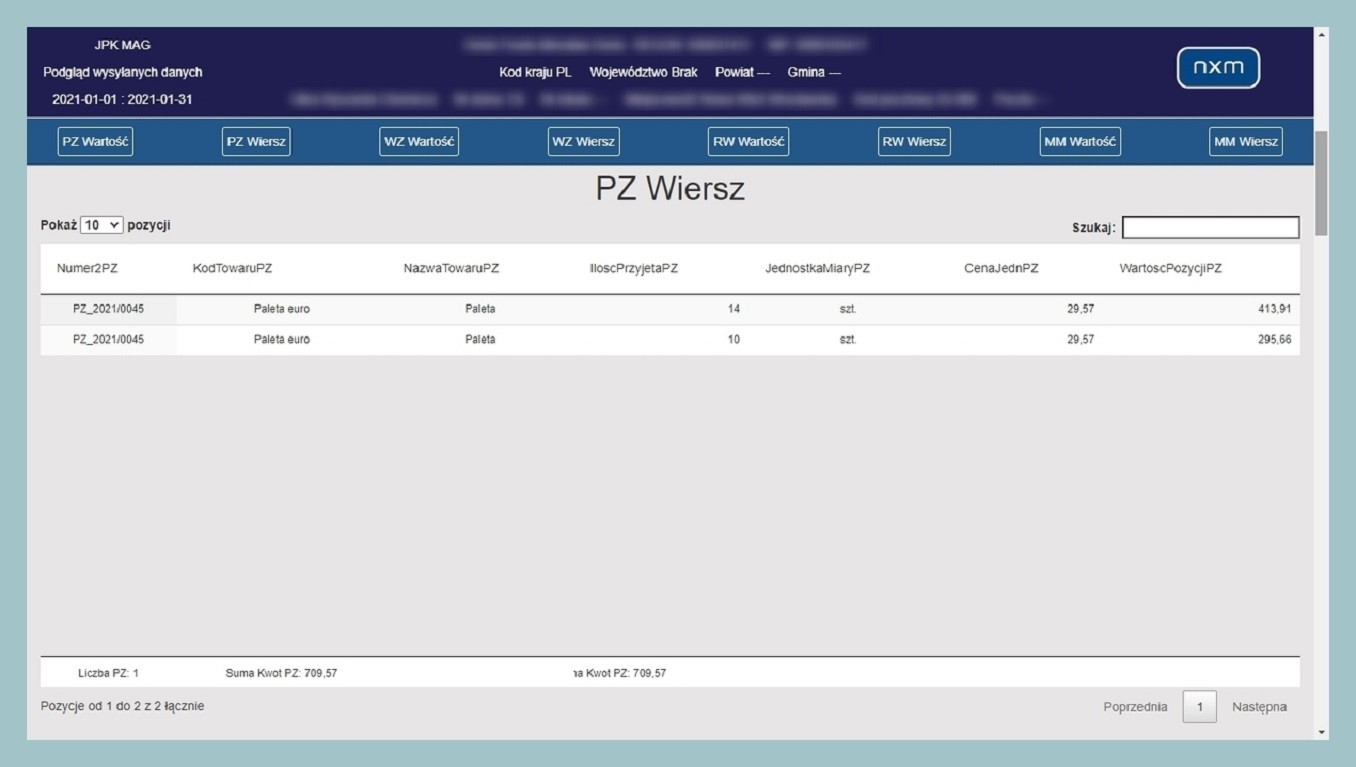Screen dimensions: 1356x767
Task: Click the scroll-up arrow of page scrollbar
Action: [x=1322, y=35]
